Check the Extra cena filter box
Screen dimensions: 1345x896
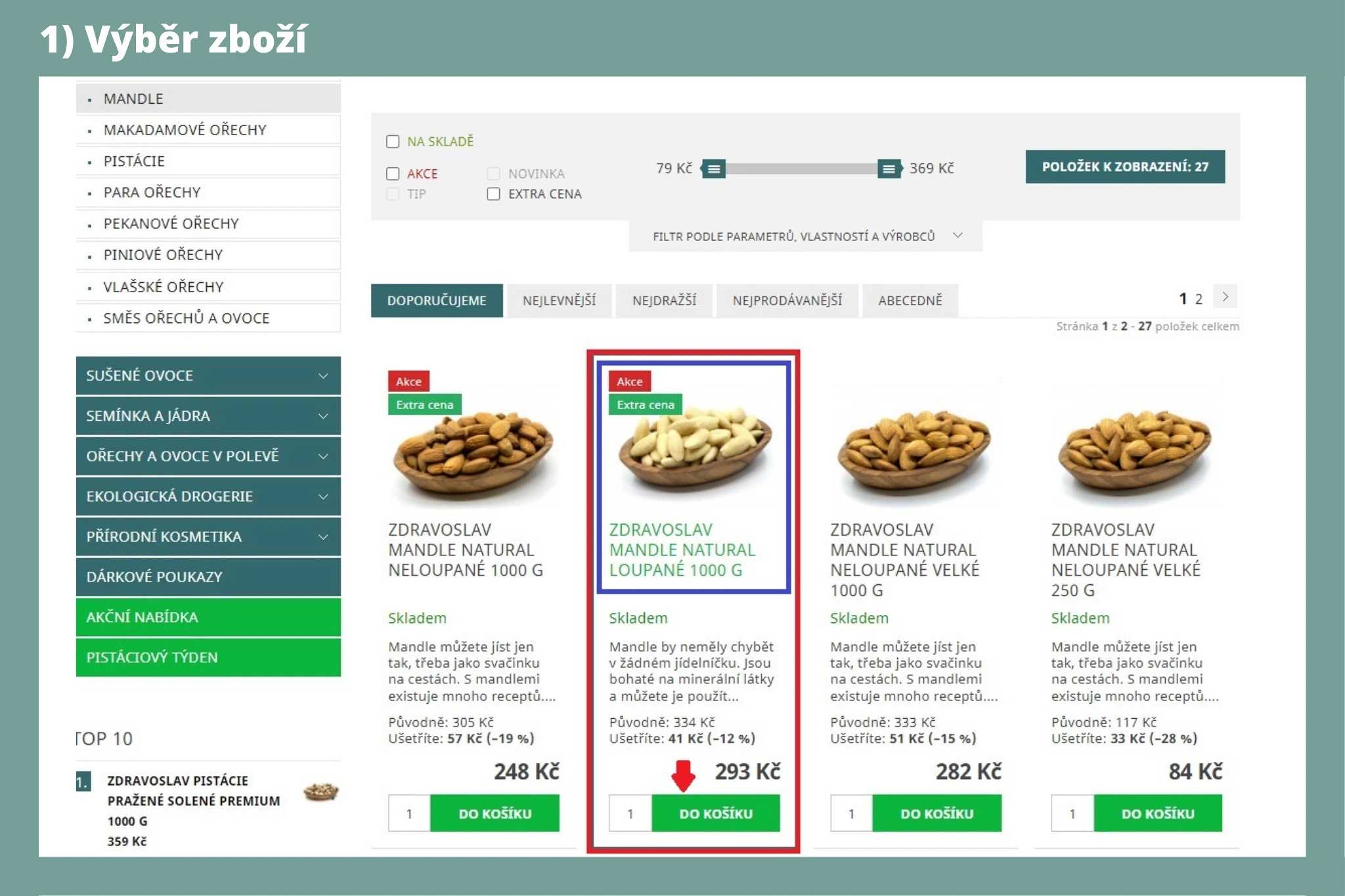pos(493,194)
